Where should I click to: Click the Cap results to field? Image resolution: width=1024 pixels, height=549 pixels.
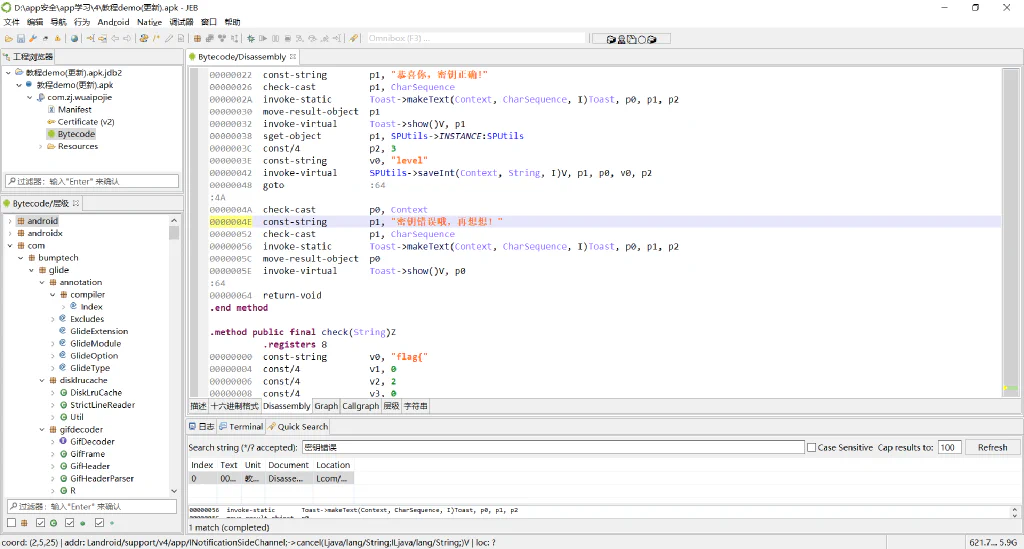(949, 448)
